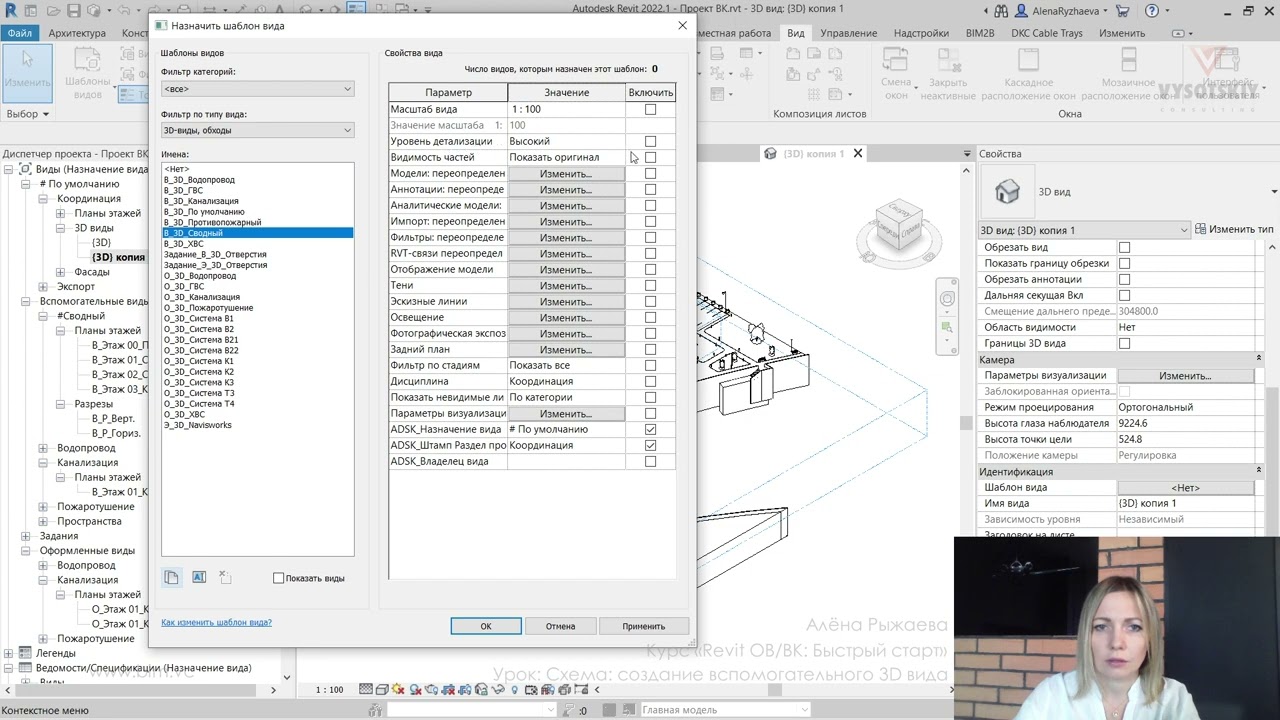Click the Rename template icon in the dialog
This screenshot has height=720, width=1280.
point(199,577)
